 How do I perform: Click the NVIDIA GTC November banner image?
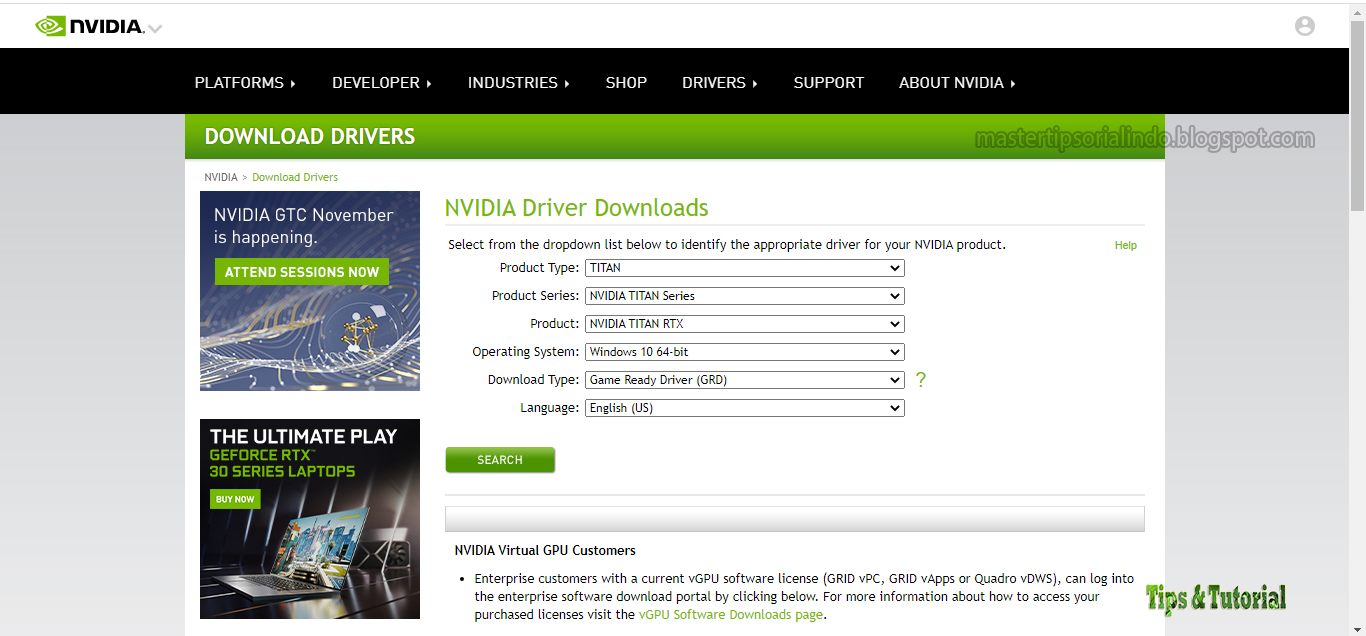pos(310,290)
